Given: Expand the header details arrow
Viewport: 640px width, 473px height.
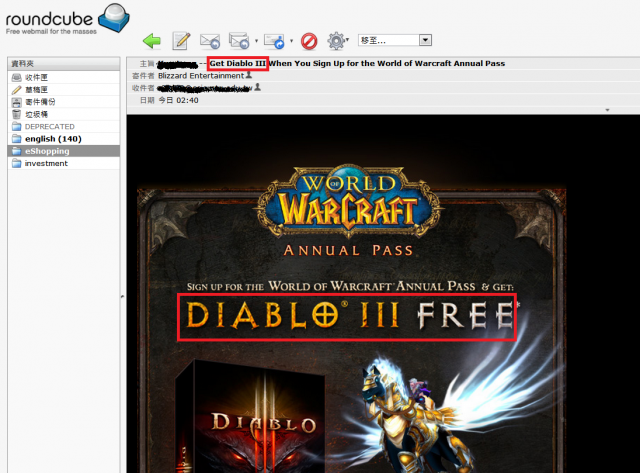Looking at the screenshot, I should point(607,110).
